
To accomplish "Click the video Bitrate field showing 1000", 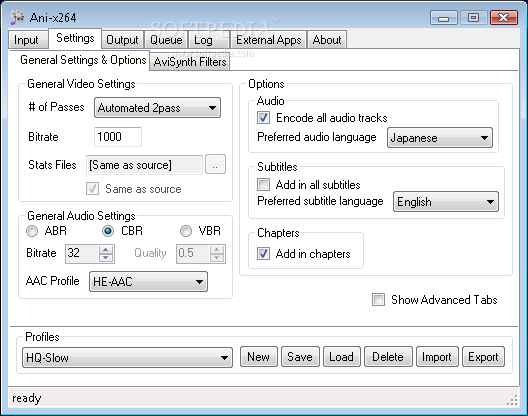I will (x=118, y=137).
